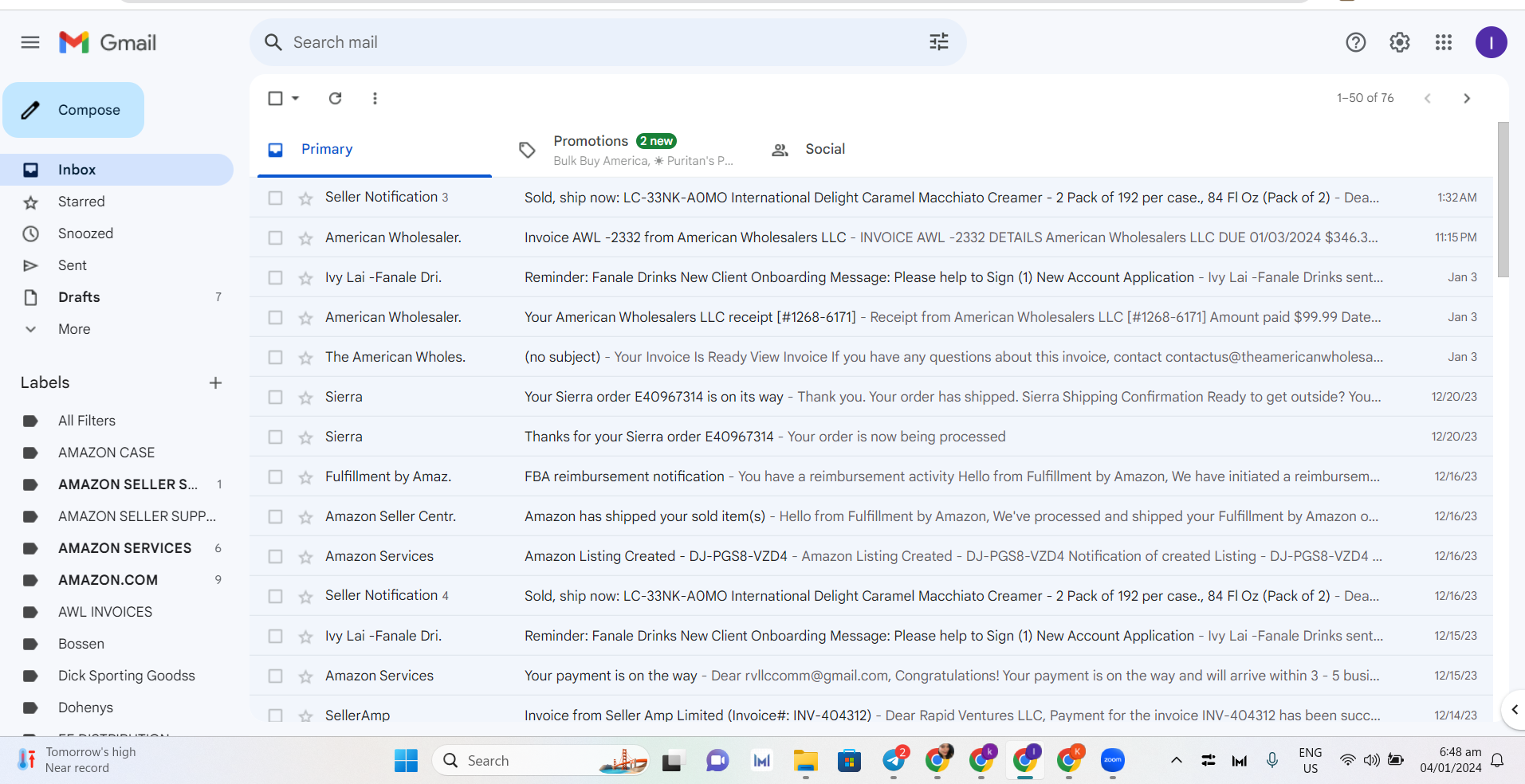Open the Google Account avatar
1525x784 pixels.
(x=1491, y=42)
